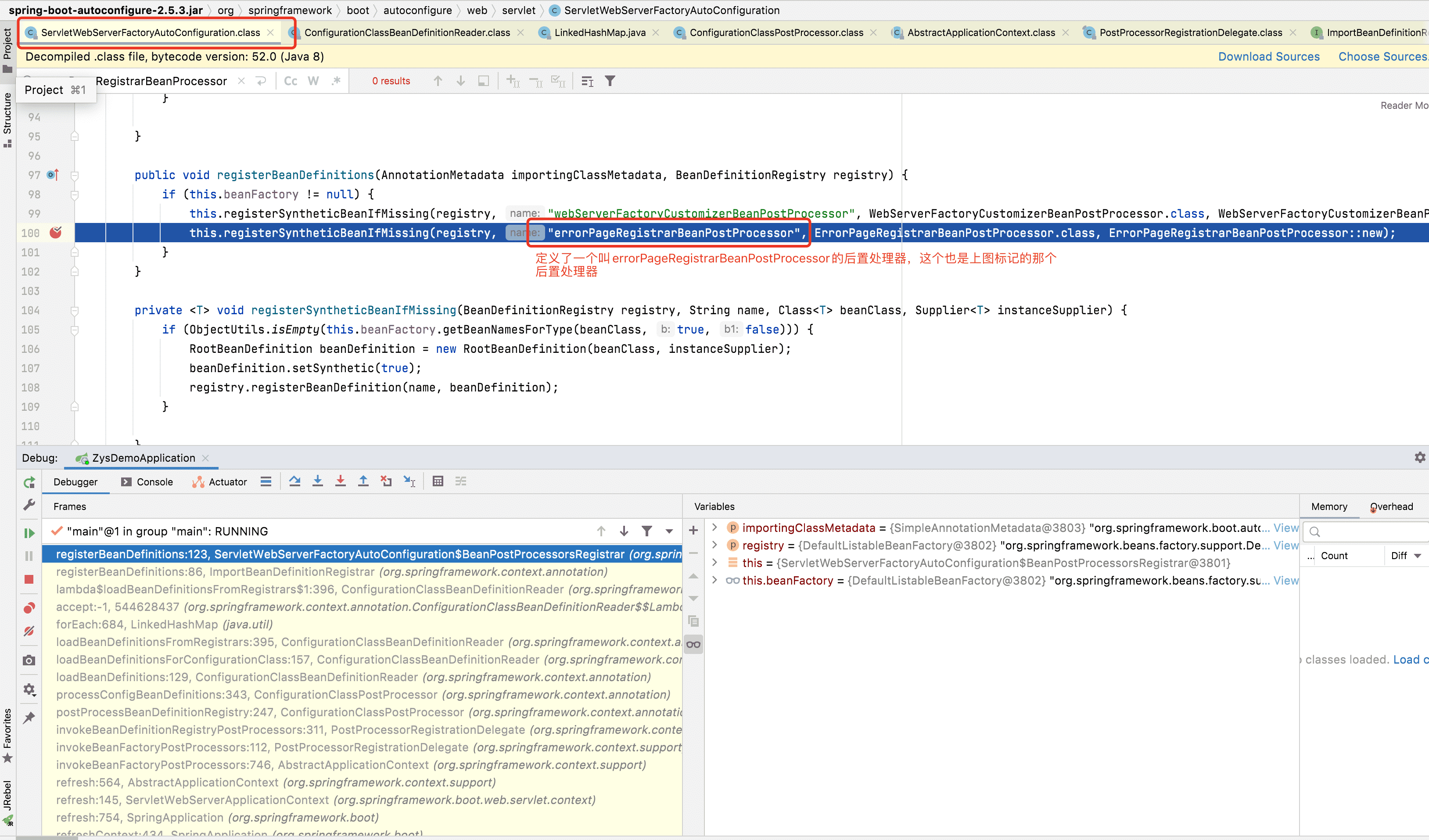Stop the debug session
1429x840 pixels.
29,579
